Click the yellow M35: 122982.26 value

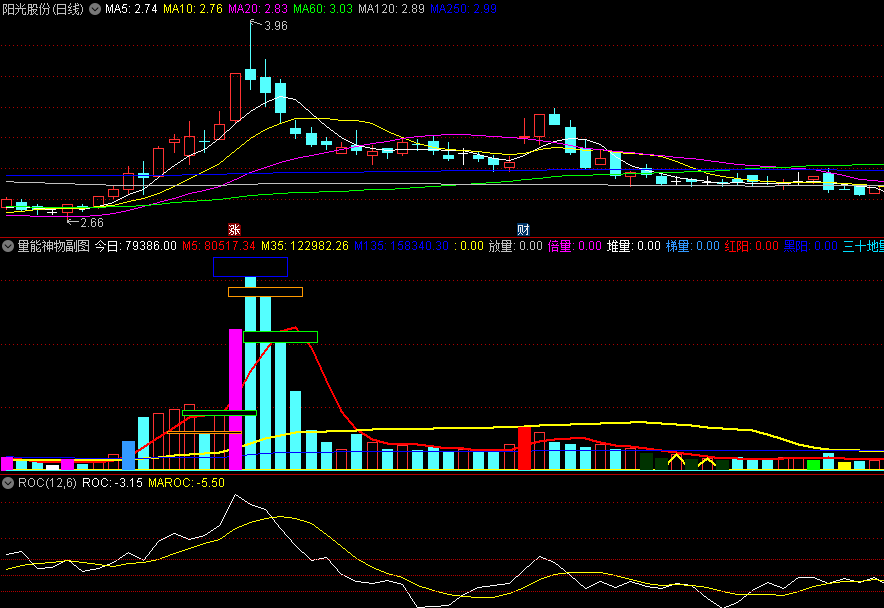pyautogui.click(x=304, y=246)
